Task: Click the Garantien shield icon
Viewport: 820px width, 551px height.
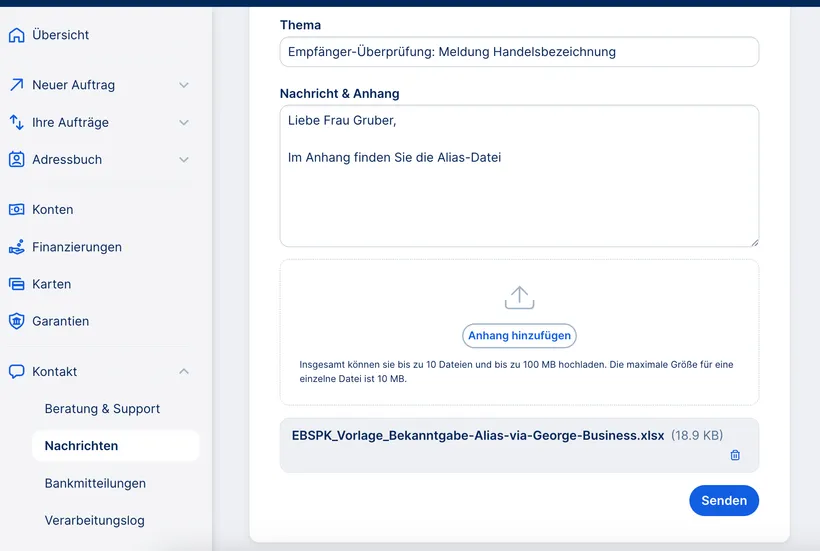Action: (x=16, y=321)
